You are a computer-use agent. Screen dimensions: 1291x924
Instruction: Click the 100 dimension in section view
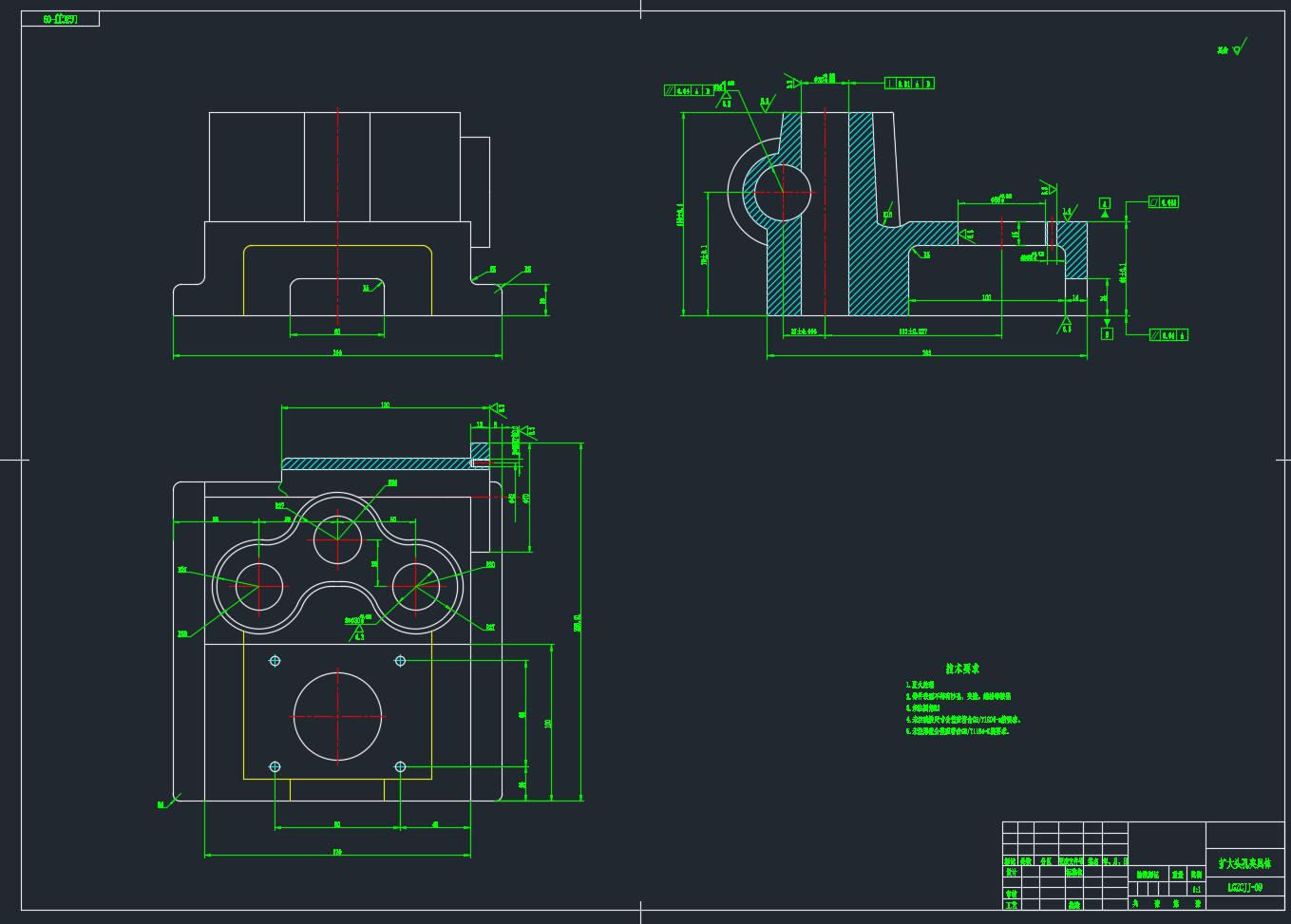[986, 298]
